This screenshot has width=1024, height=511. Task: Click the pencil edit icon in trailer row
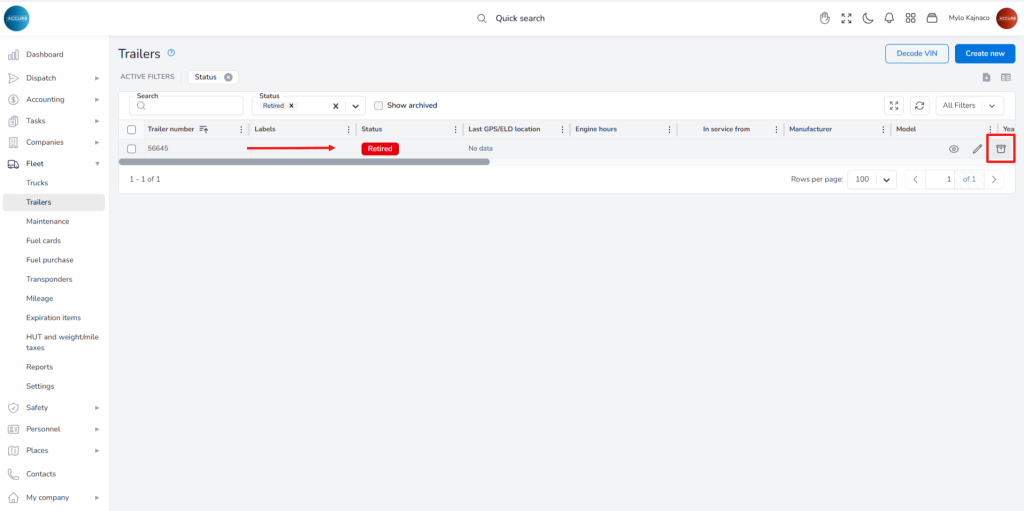click(977, 149)
